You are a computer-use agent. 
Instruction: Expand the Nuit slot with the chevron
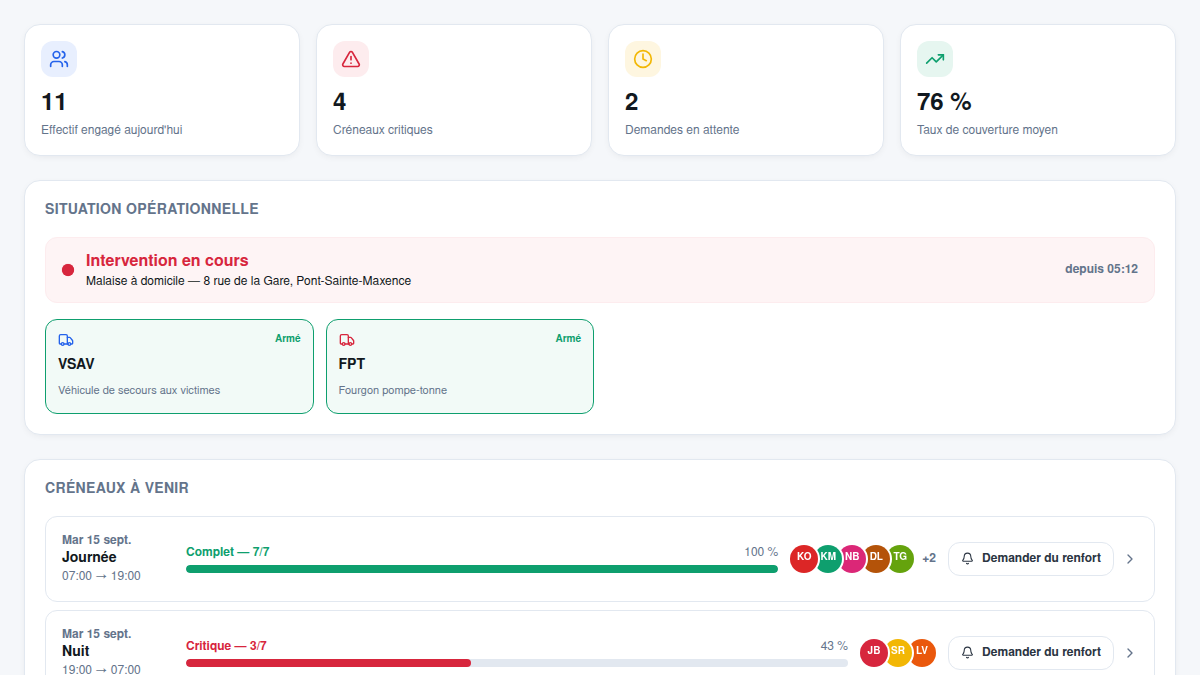tap(1130, 653)
